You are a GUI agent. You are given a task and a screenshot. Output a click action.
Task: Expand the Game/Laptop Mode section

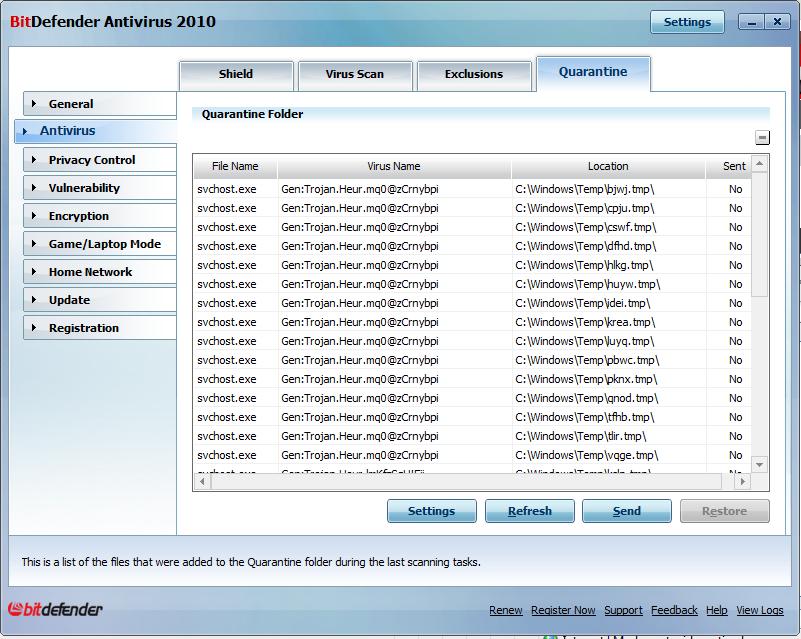point(100,244)
